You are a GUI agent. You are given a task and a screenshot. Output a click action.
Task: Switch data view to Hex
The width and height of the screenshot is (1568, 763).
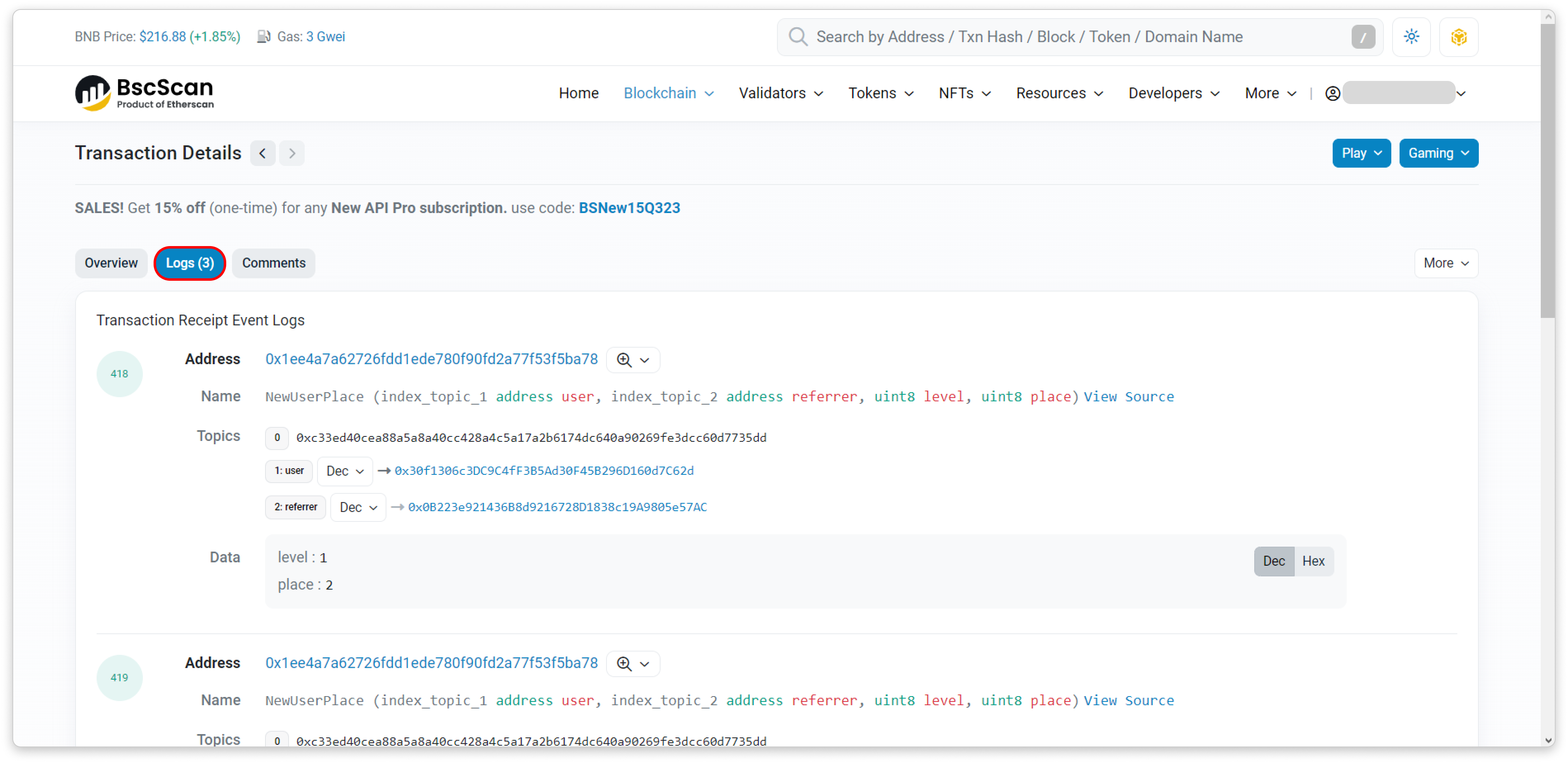pos(1313,561)
